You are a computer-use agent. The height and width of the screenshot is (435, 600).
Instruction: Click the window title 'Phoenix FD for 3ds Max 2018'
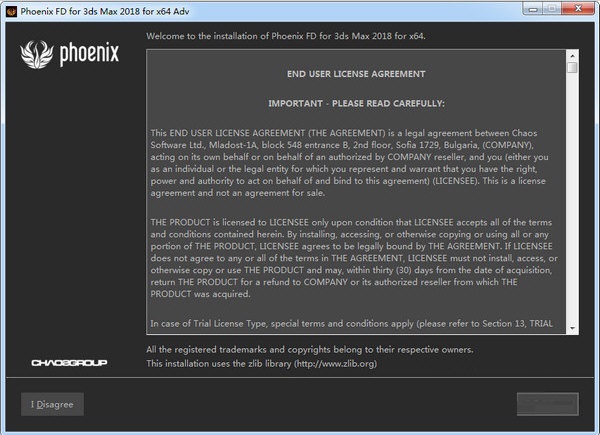pyautogui.click(x=105, y=11)
